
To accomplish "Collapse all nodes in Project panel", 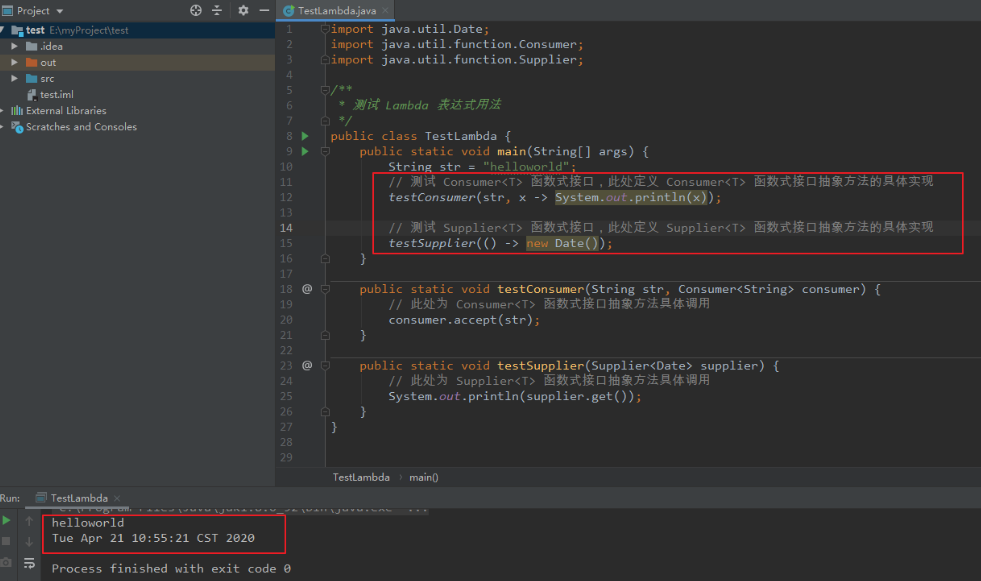I will (x=217, y=10).
